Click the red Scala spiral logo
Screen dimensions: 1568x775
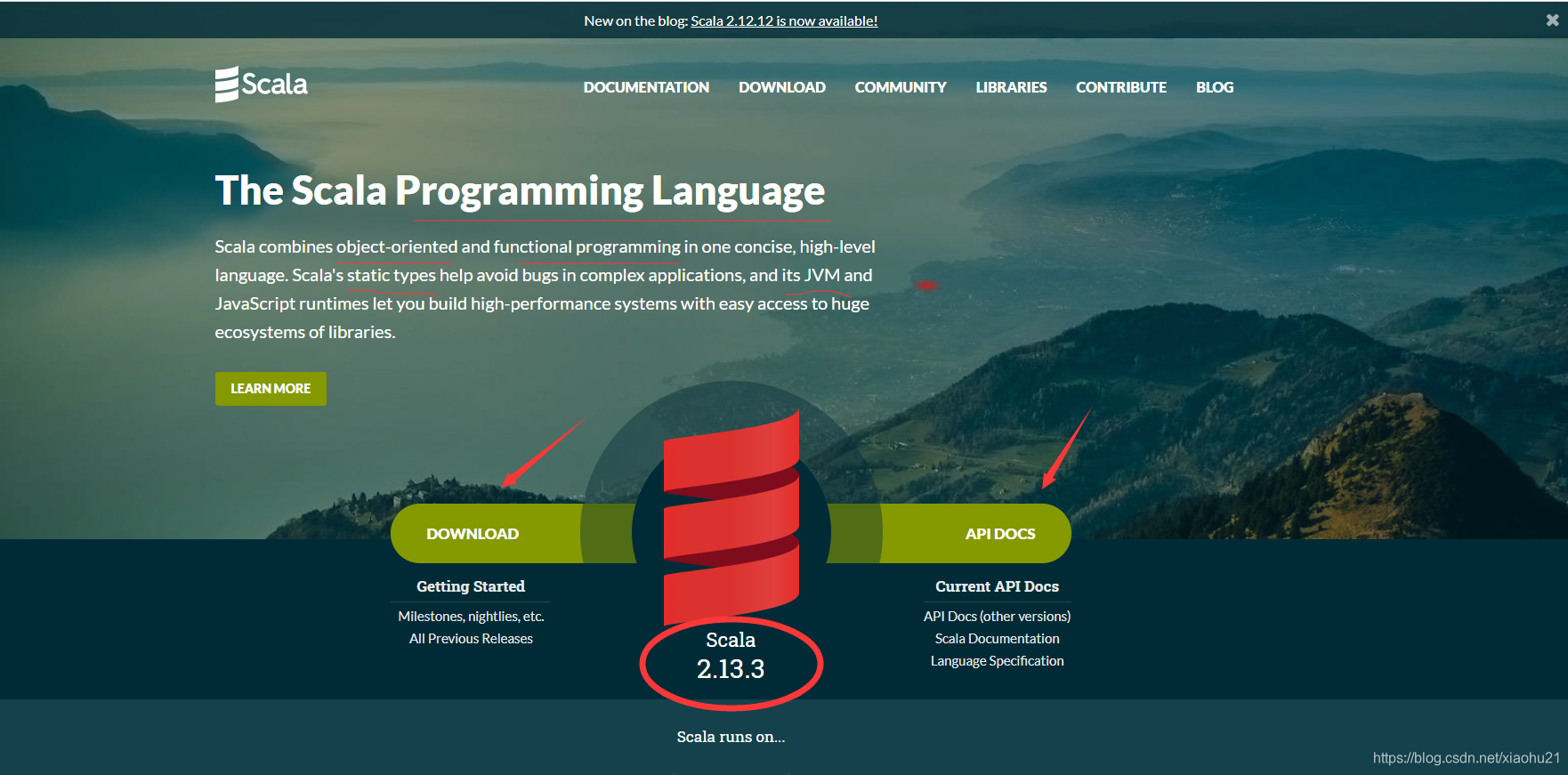pos(731,519)
